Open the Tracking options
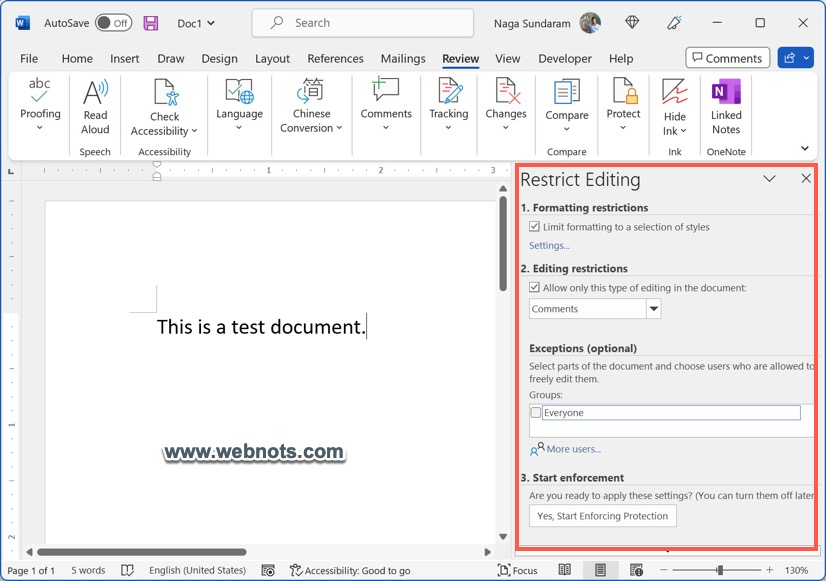The width and height of the screenshot is (826, 581). (x=448, y=105)
